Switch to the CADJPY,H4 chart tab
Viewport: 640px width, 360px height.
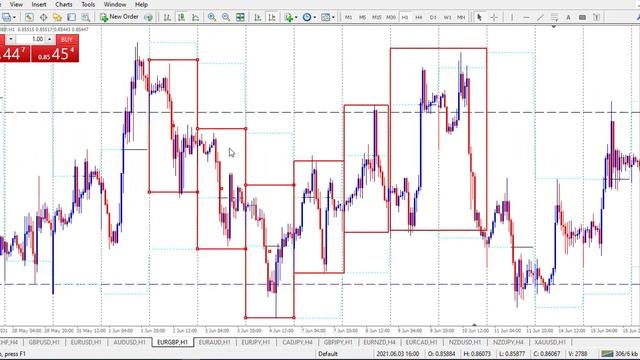coord(298,342)
